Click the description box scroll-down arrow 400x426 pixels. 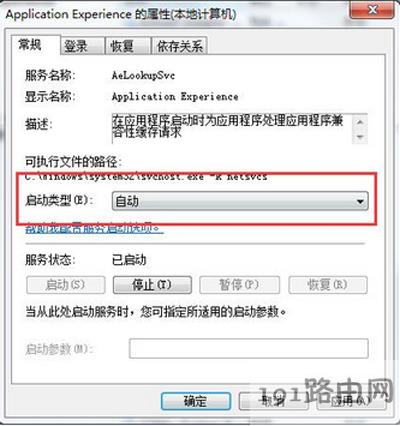pyautogui.click(x=360, y=137)
